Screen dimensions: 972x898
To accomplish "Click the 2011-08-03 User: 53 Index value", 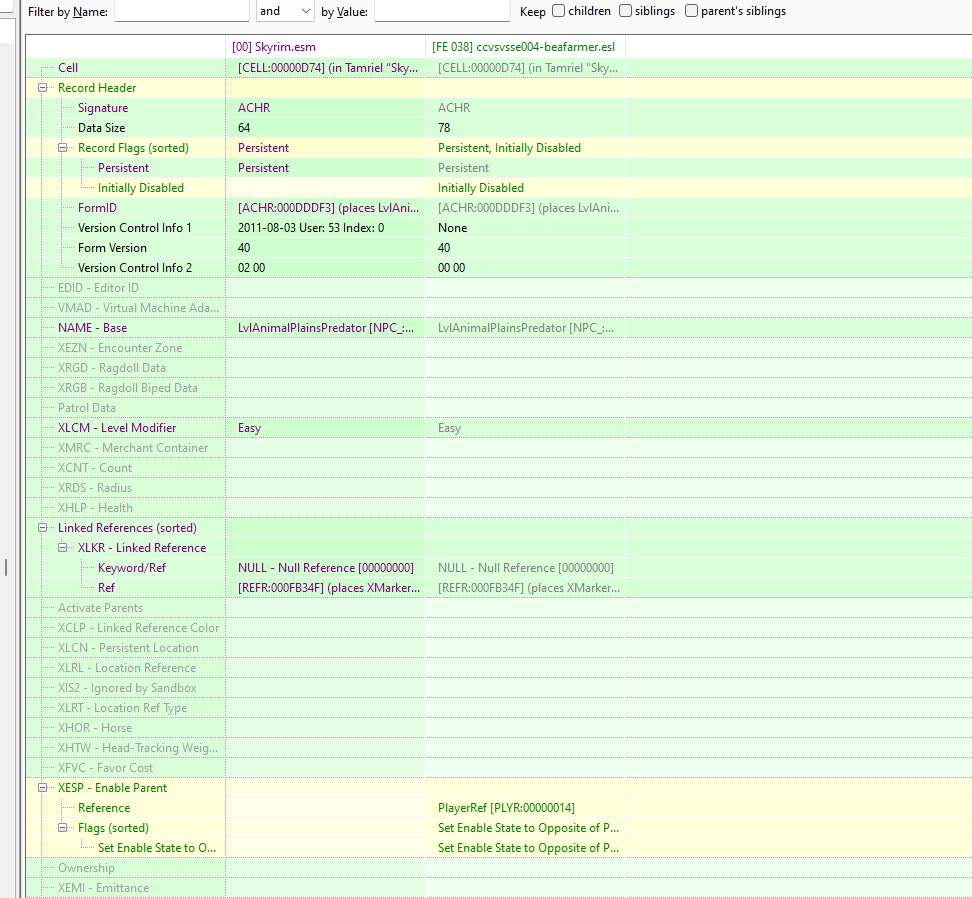I will click(311, 228).
